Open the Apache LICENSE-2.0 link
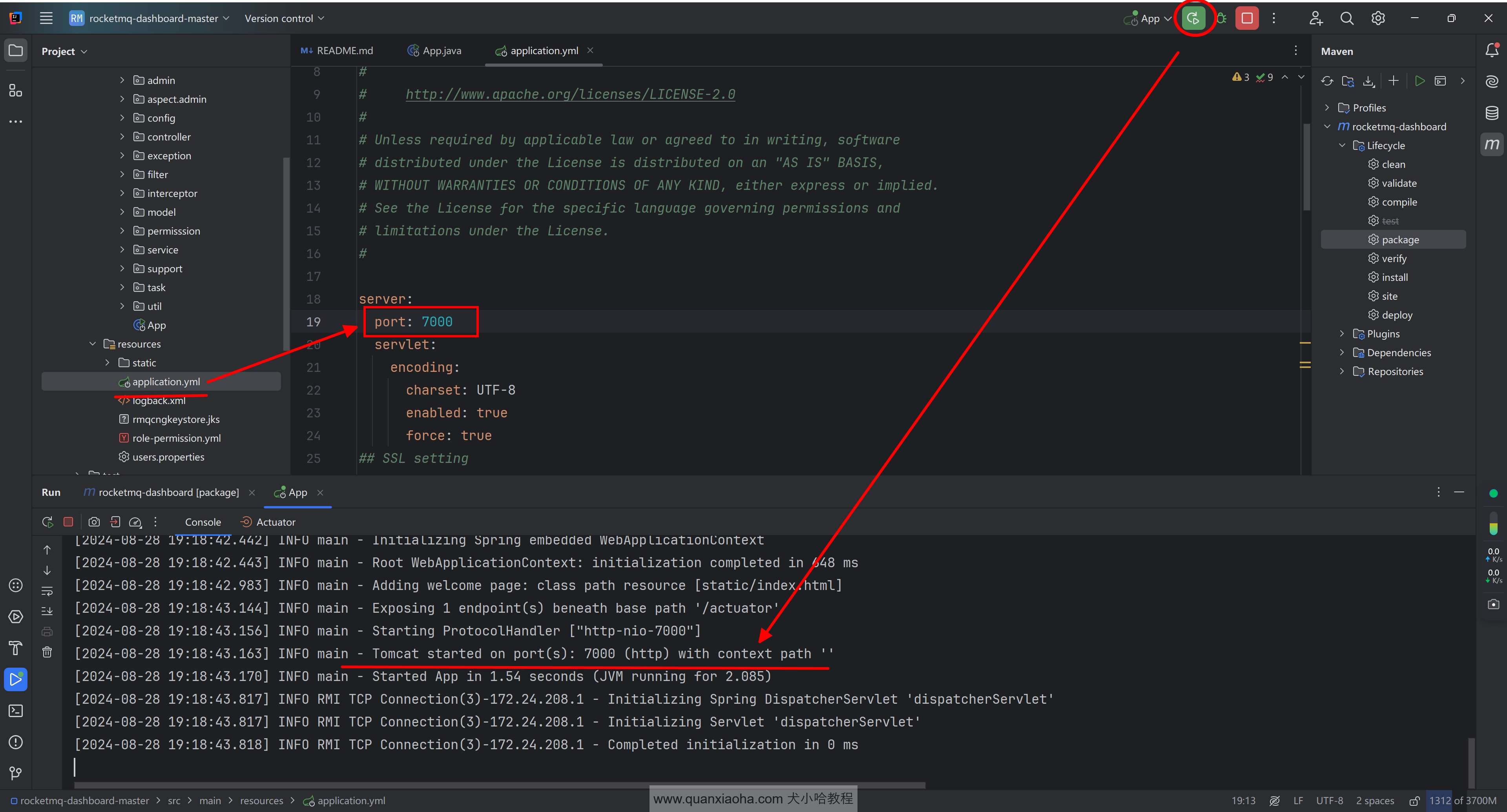 click(570, 94)
